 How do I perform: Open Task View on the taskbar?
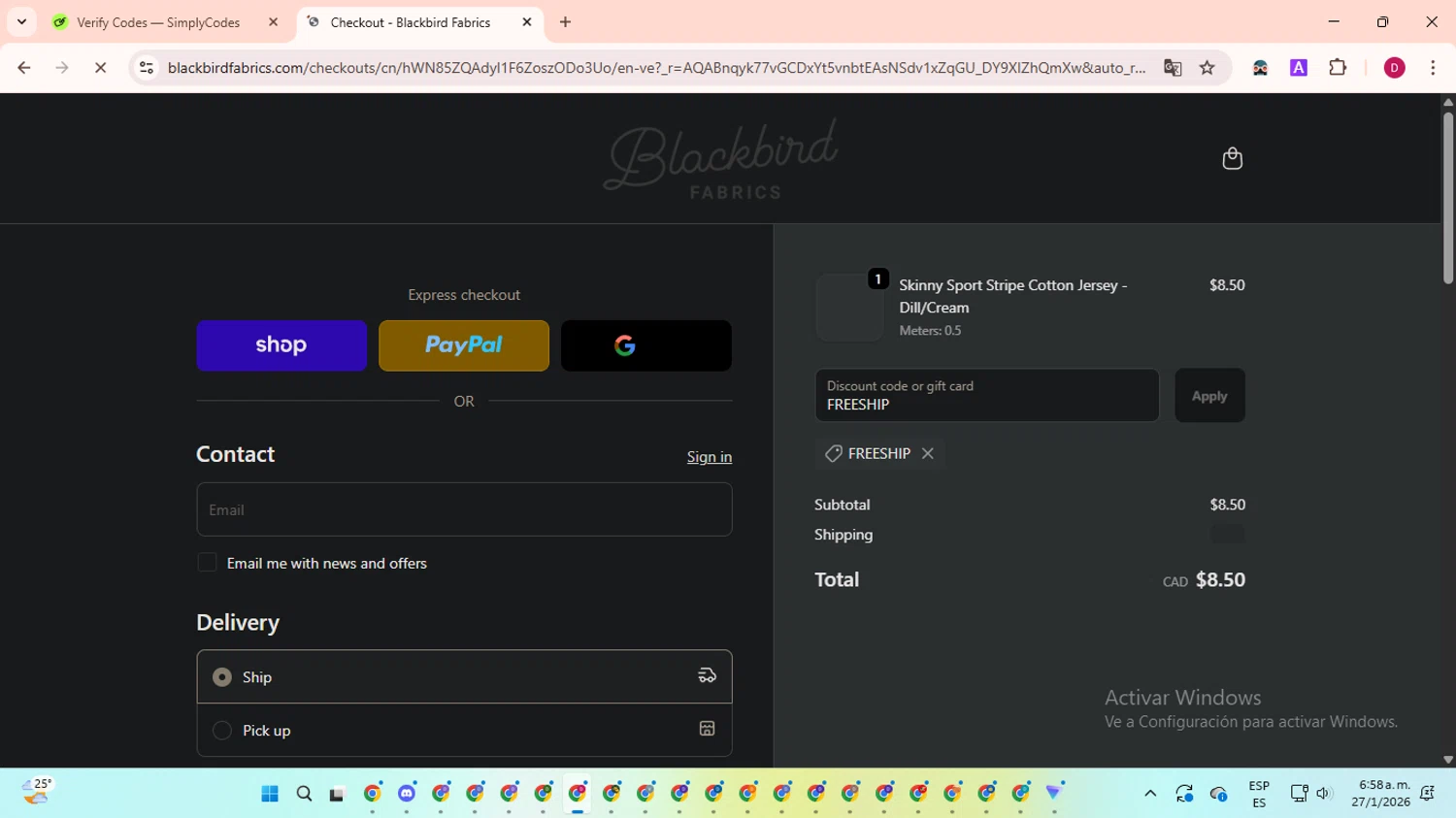coord(337,793)
